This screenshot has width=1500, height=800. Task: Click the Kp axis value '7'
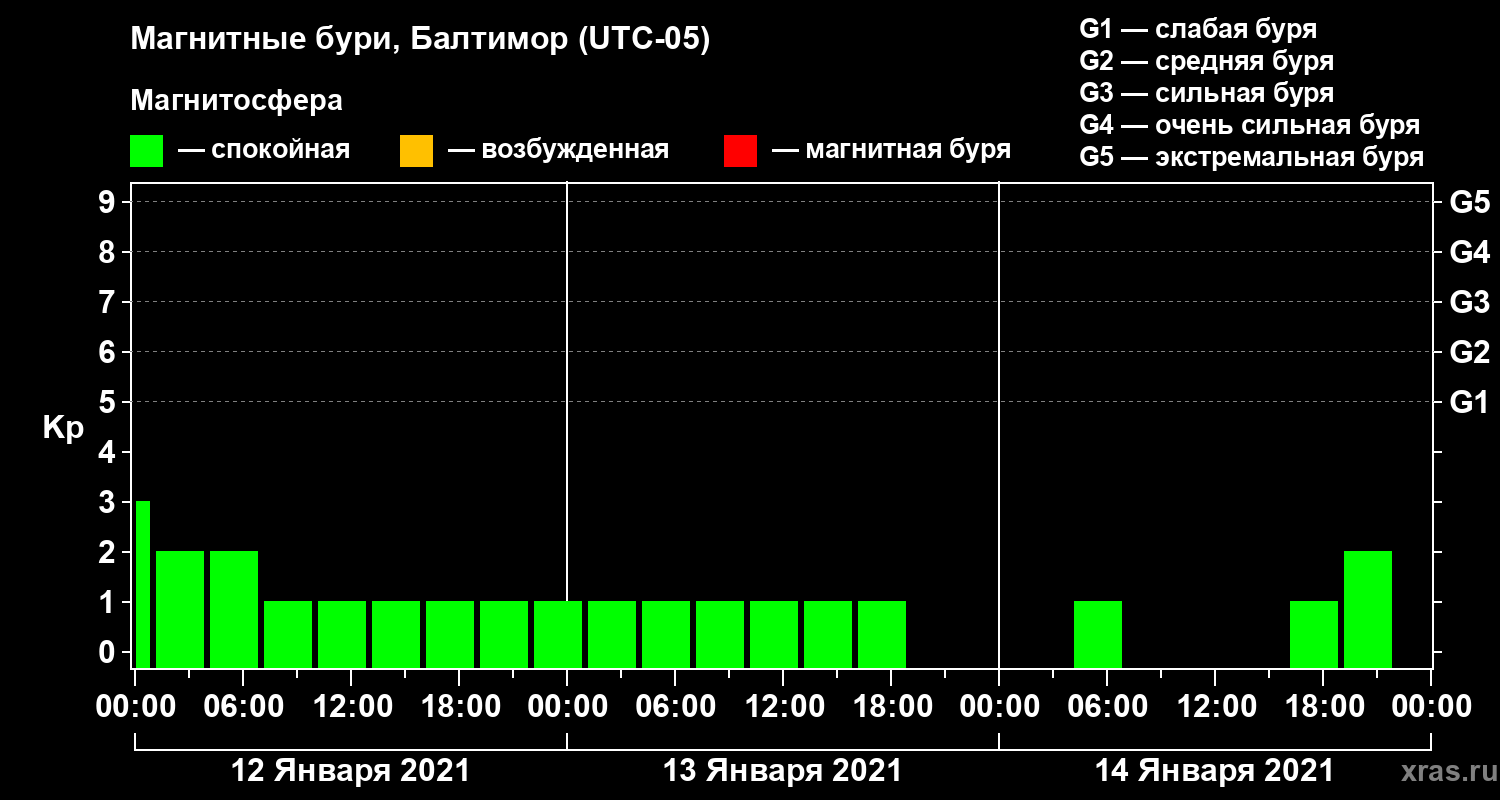coord(109,302)
